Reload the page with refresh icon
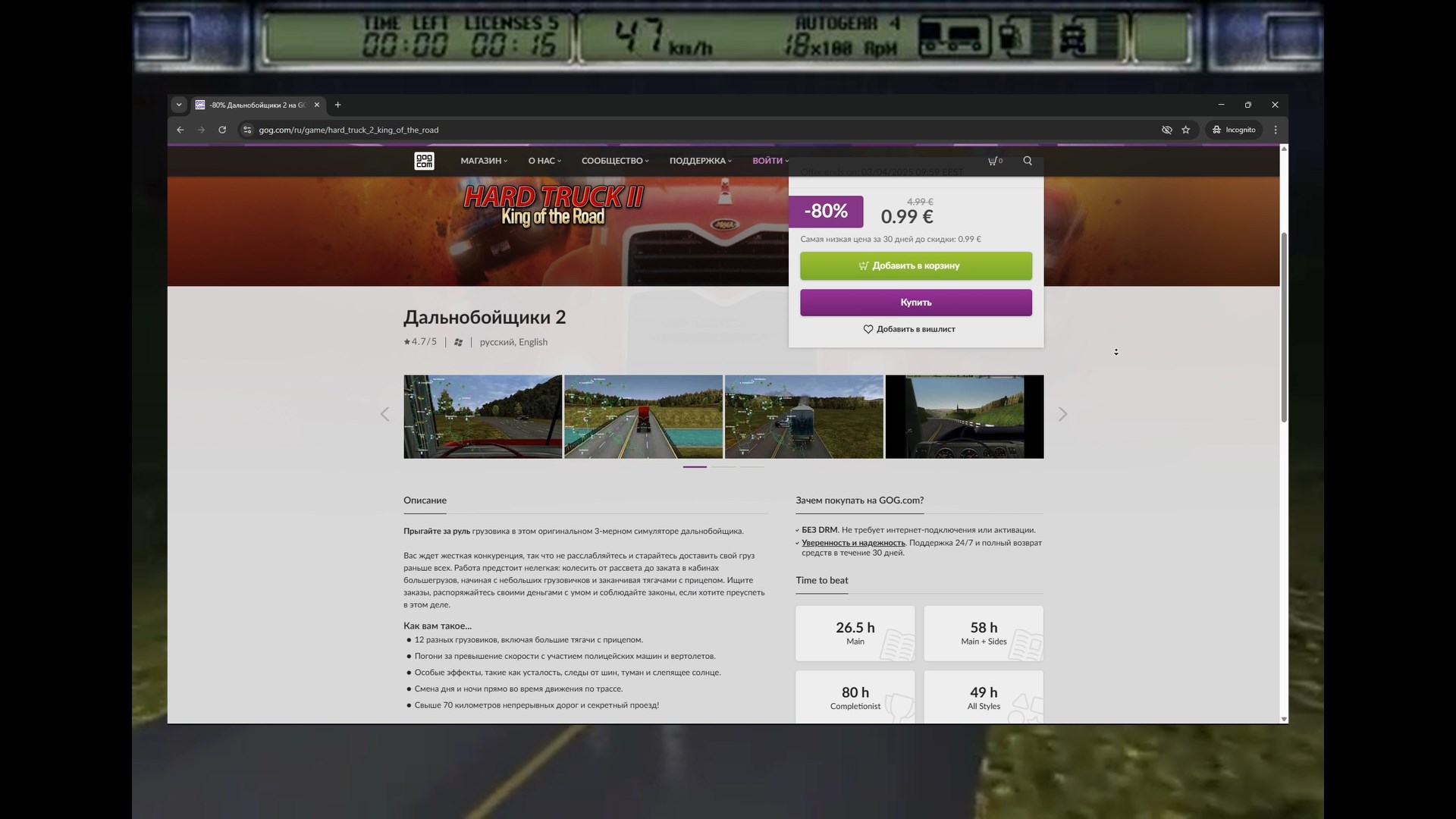Viewport: 1456px width, 819px height. pyautogui.click(x=222, y=130)
